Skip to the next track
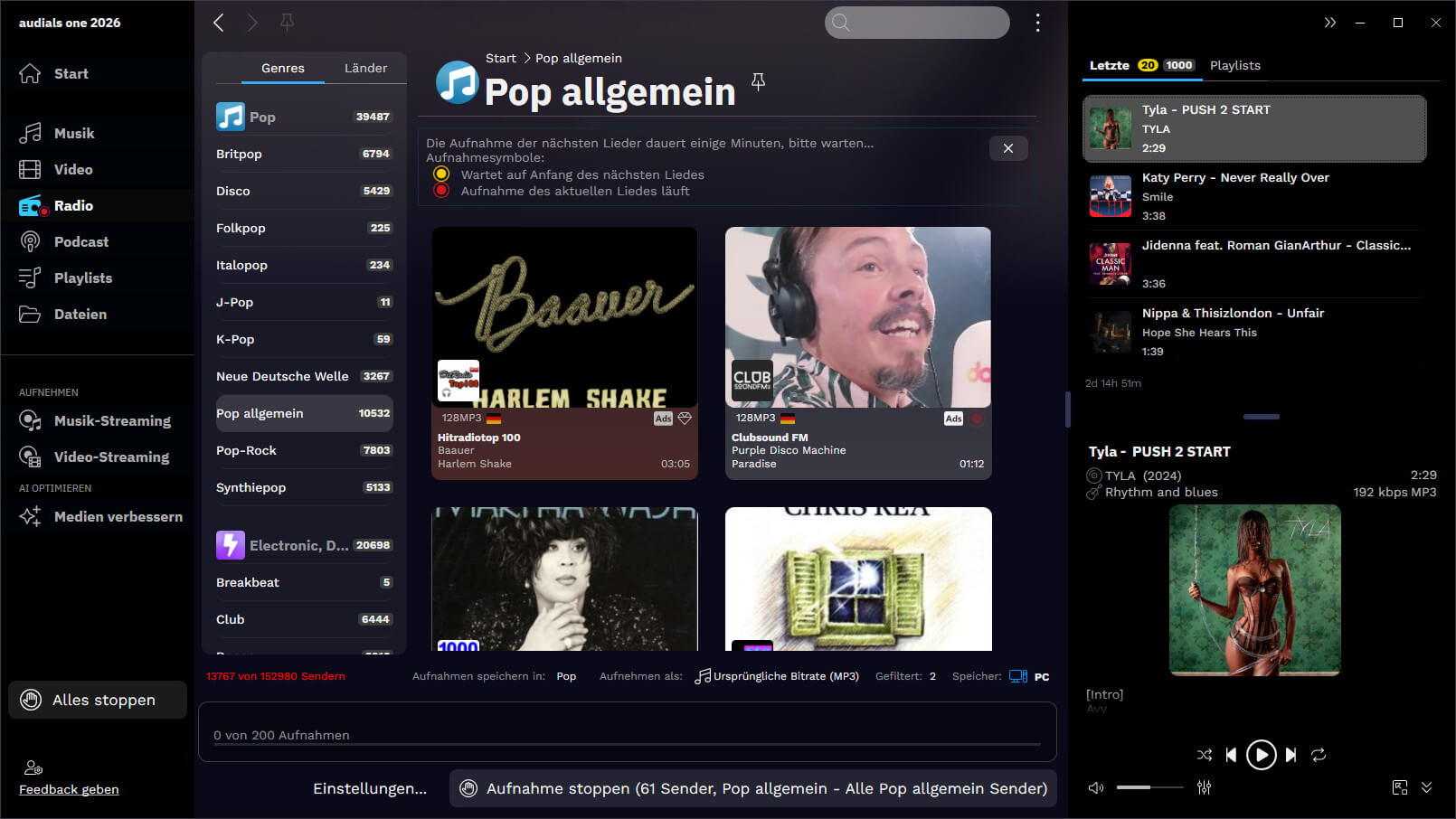Image resolution: width=1456 pixels, height=819 pixels. pos(1291,755)
